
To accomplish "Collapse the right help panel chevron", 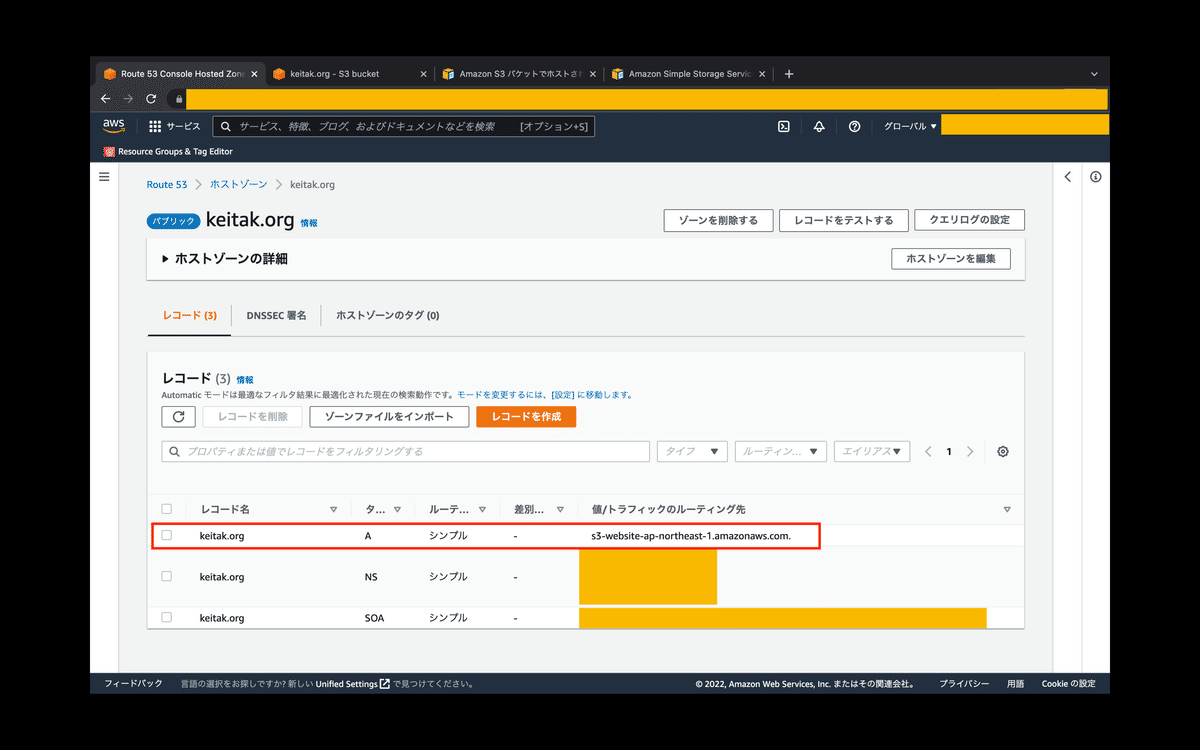I will click(1067, 177).
